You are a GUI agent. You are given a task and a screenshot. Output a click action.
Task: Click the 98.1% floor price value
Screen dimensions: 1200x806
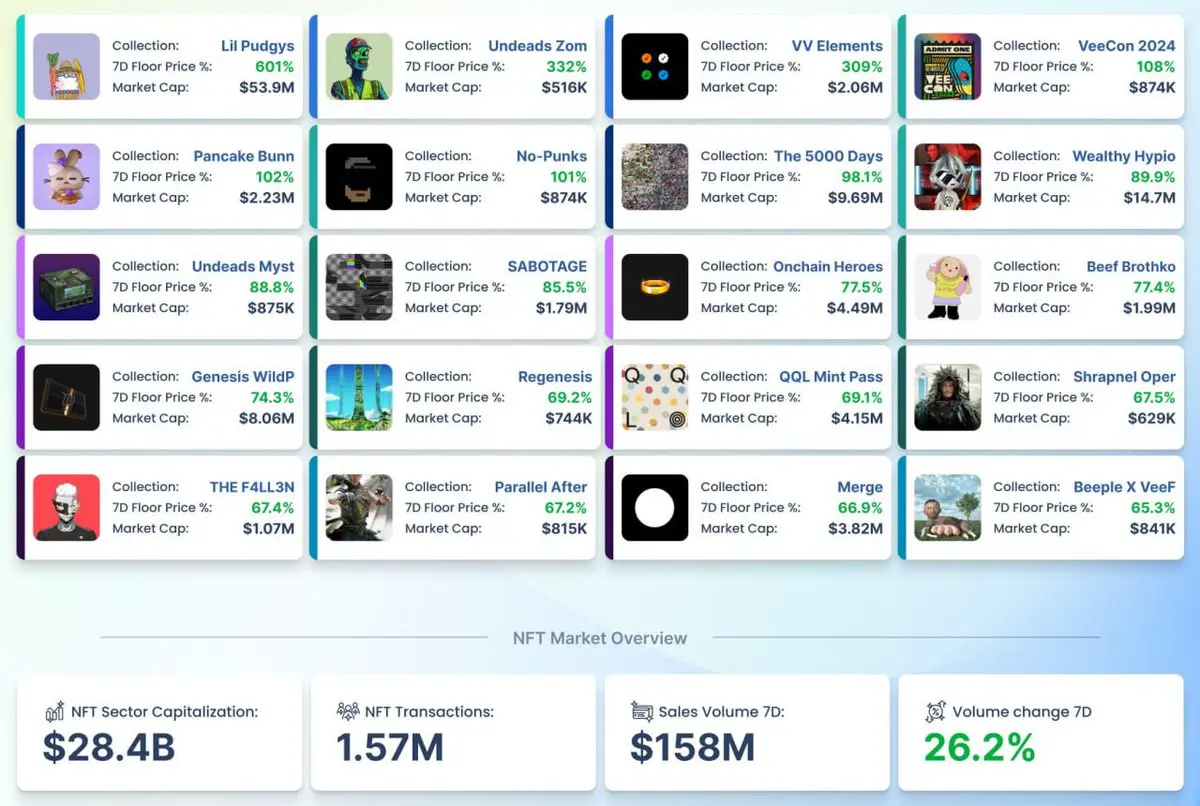coord(861,177)
